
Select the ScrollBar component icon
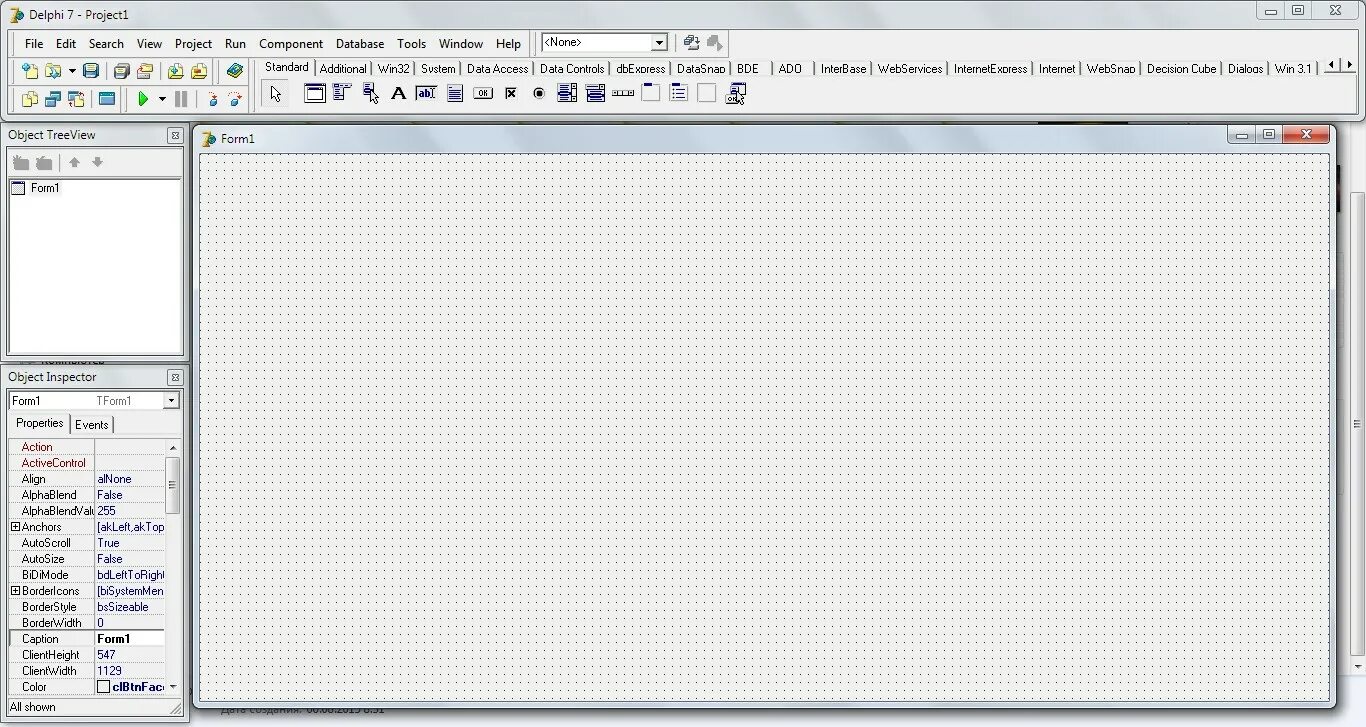pos(623,93)
